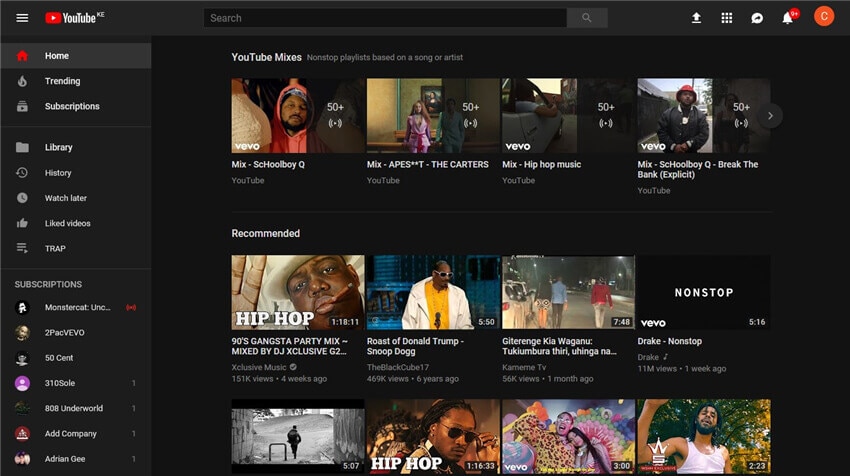
Task: Open title '90'S GANGSTA PARTY MIX'
Action: [289, 346]
